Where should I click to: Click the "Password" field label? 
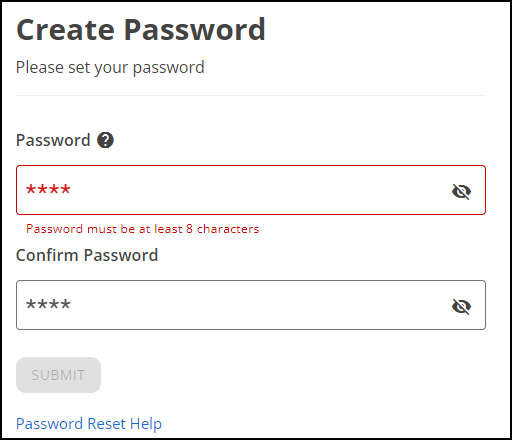(x=53, y=140)
